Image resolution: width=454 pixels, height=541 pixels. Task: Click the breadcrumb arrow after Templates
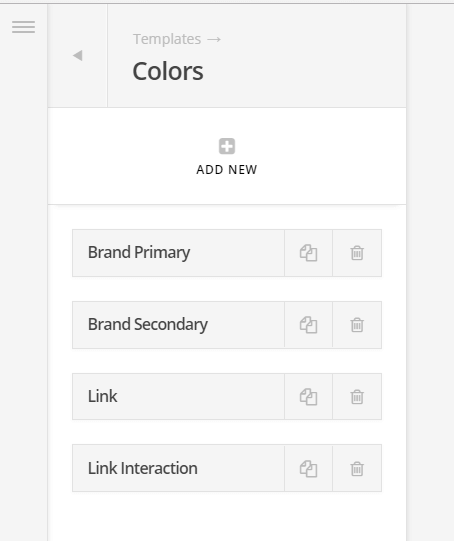[214, 39]
